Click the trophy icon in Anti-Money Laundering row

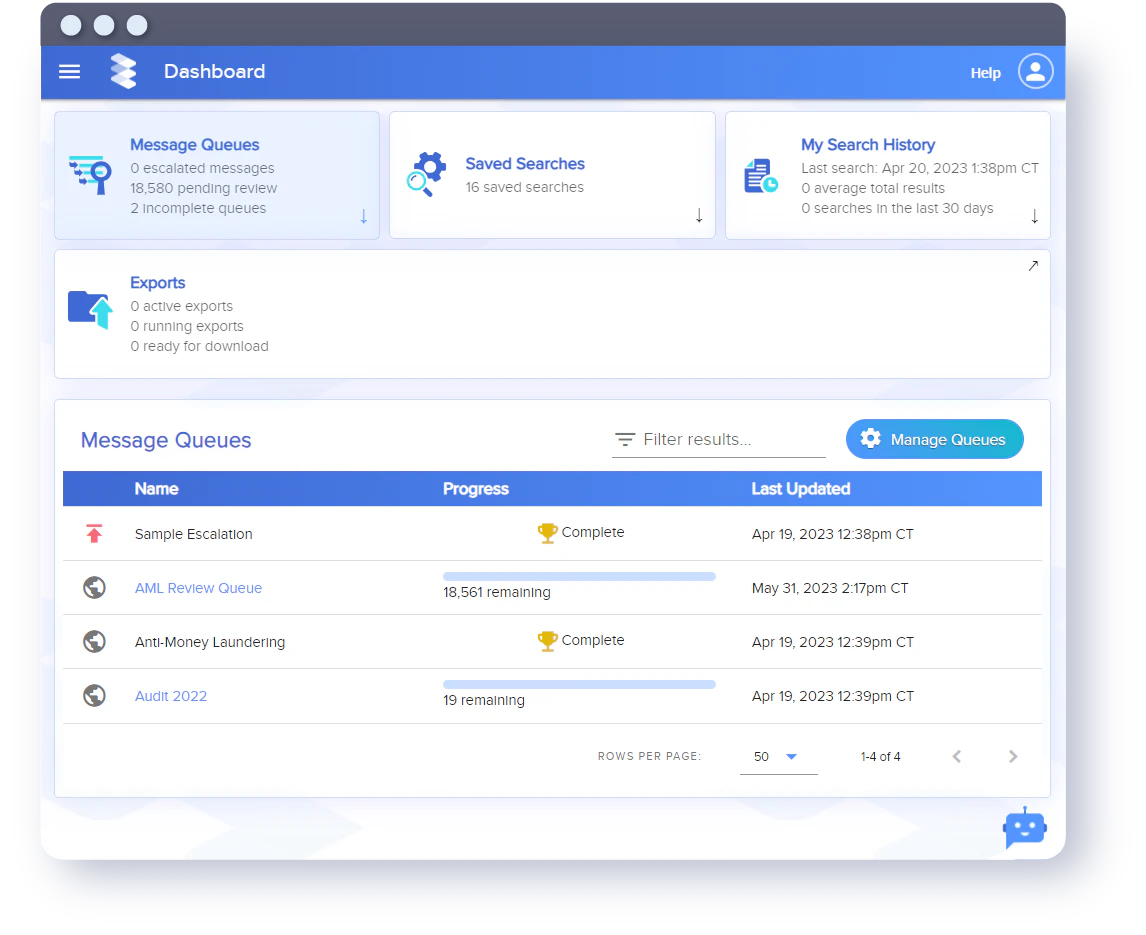547,641
